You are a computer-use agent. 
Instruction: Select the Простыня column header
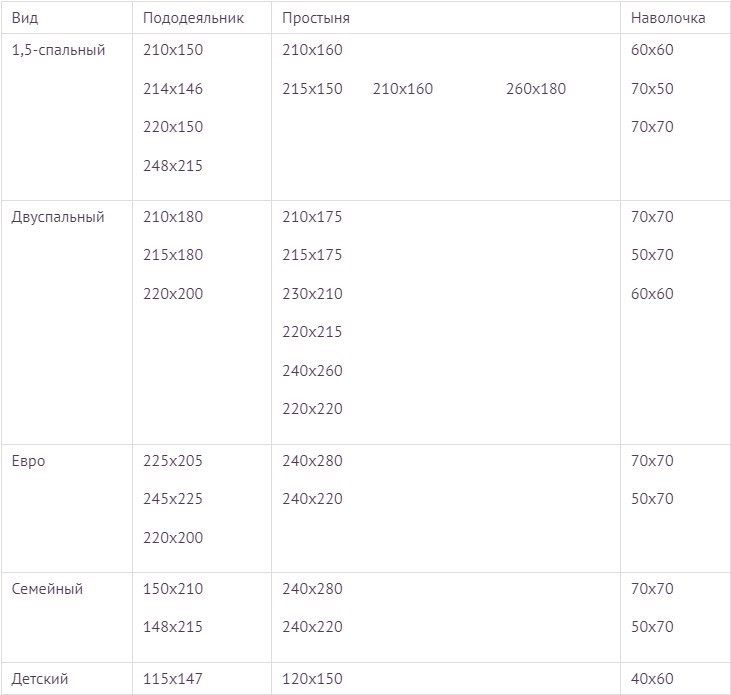pyautogui.click(x=316, y=18)
